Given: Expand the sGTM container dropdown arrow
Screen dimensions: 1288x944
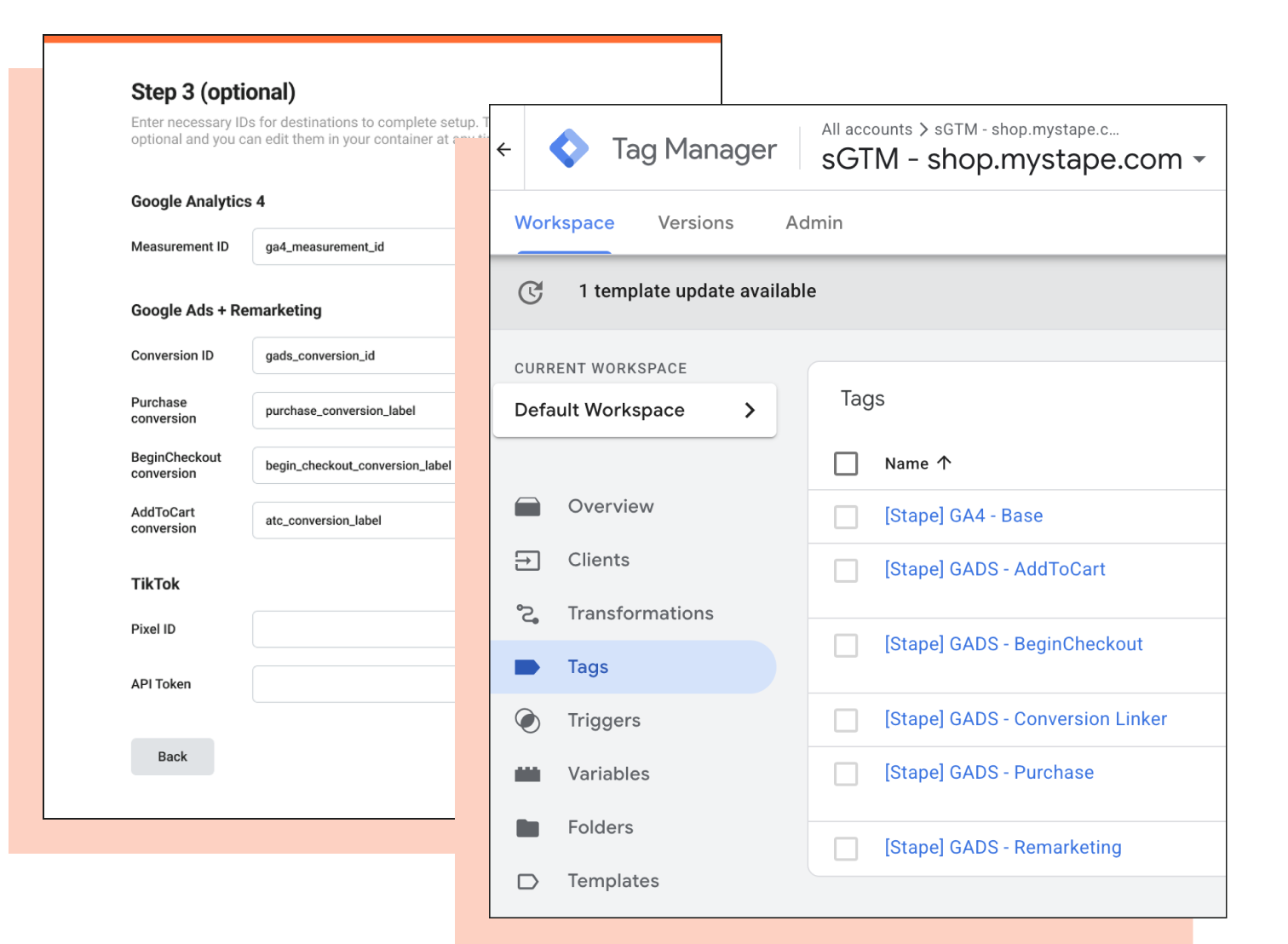Looking at the screenshot, I should (x=1199, y=159).
